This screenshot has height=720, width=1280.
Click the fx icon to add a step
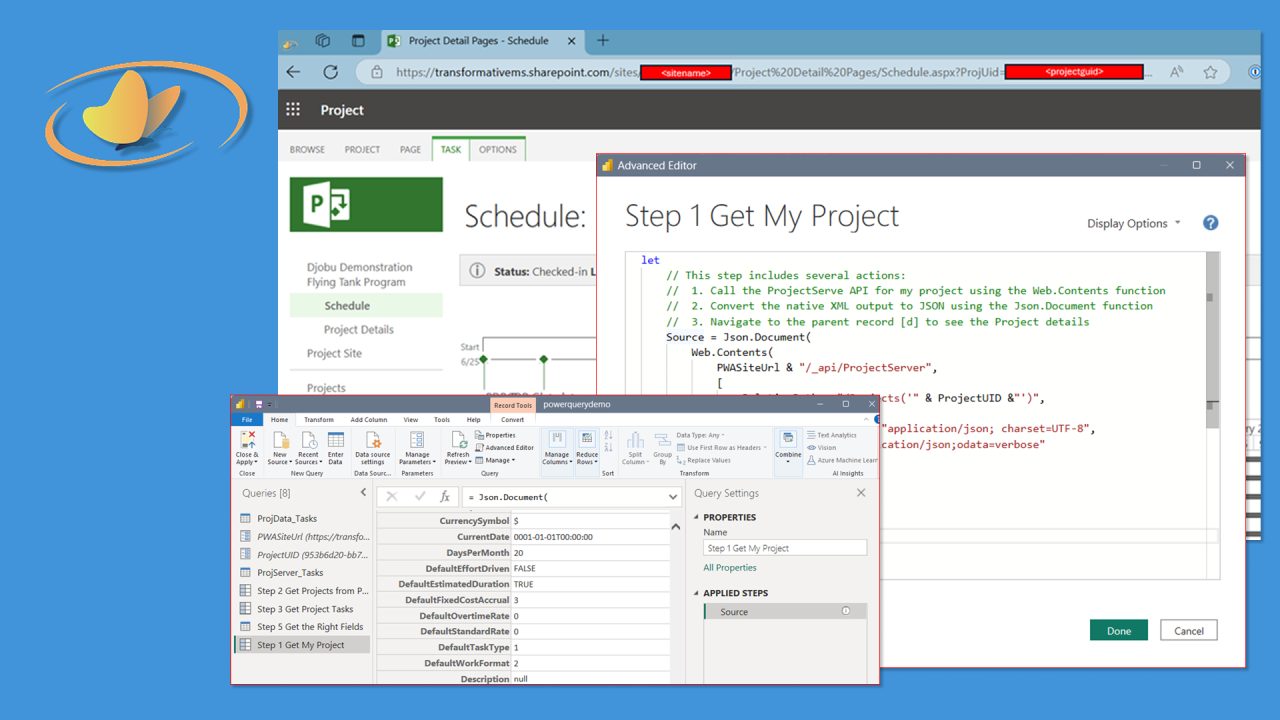click(445, 497)
